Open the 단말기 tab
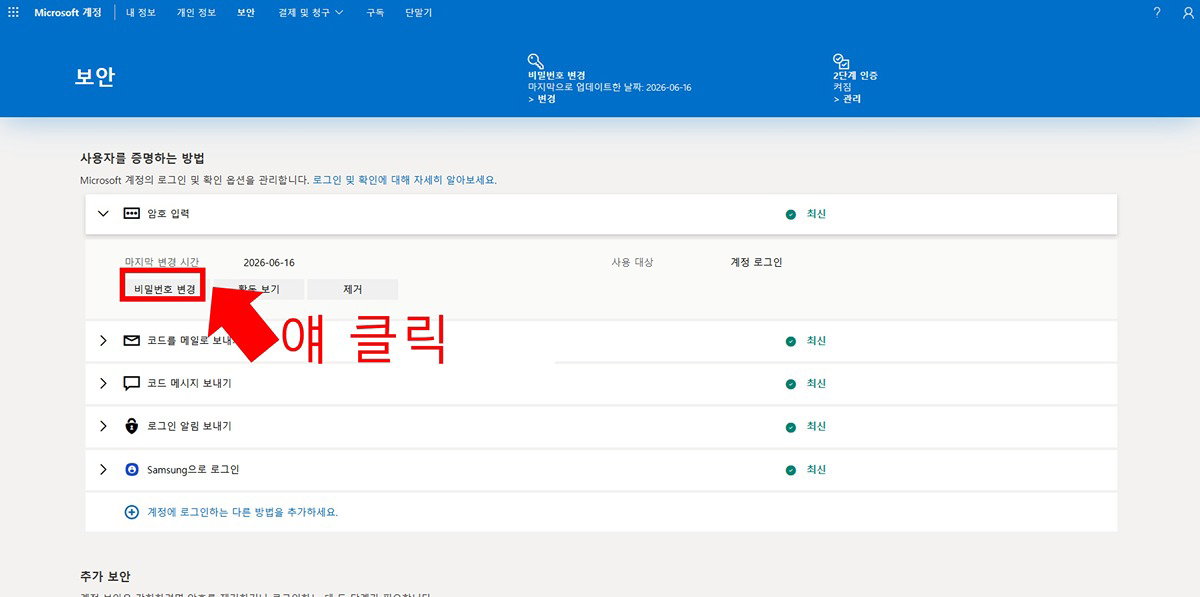The height and width of the screenshot is (597, 1200). [x=419, y=13]
